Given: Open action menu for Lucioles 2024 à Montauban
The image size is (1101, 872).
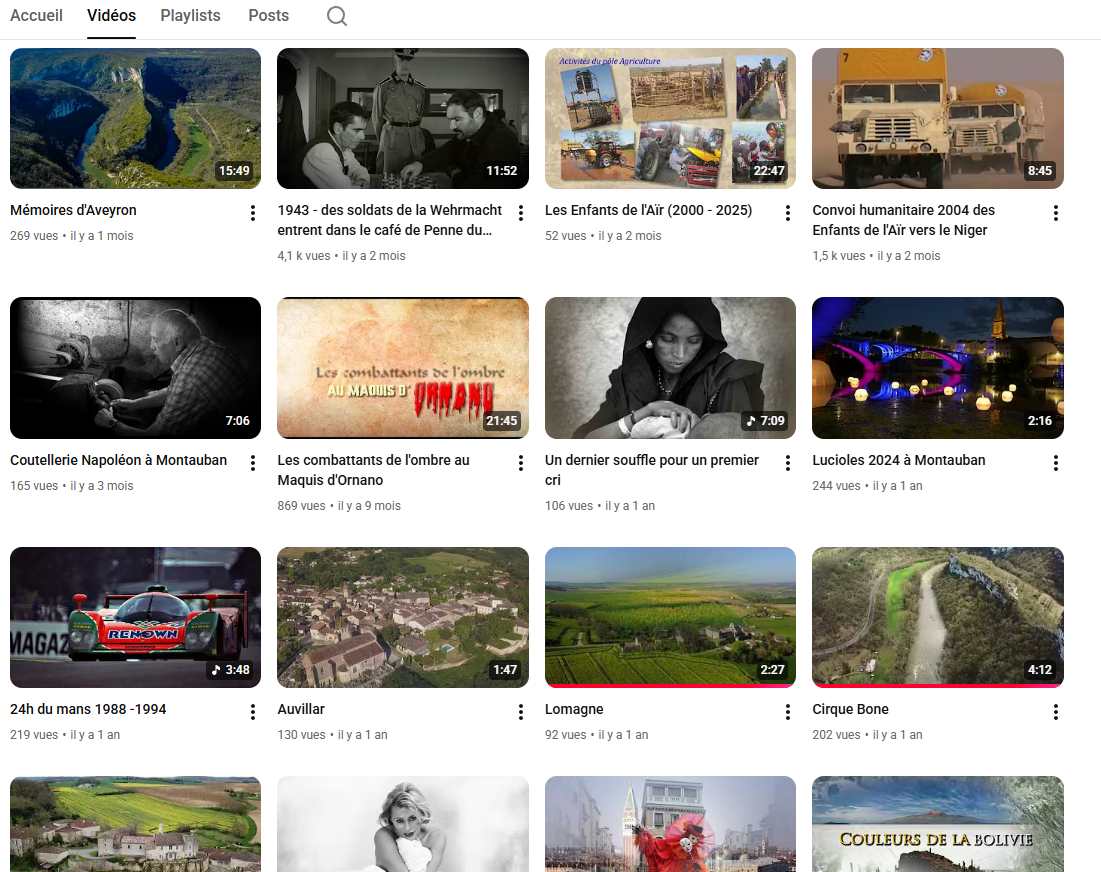Looking at the screenshot, I should [1056, 463].
